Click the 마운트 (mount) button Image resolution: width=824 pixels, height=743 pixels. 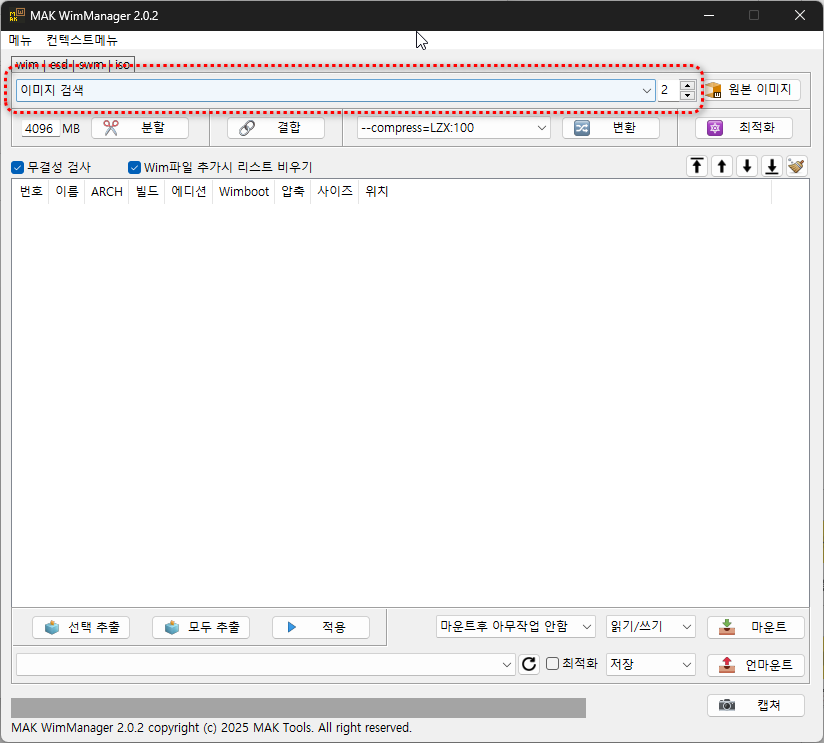(x=756, y=627)
